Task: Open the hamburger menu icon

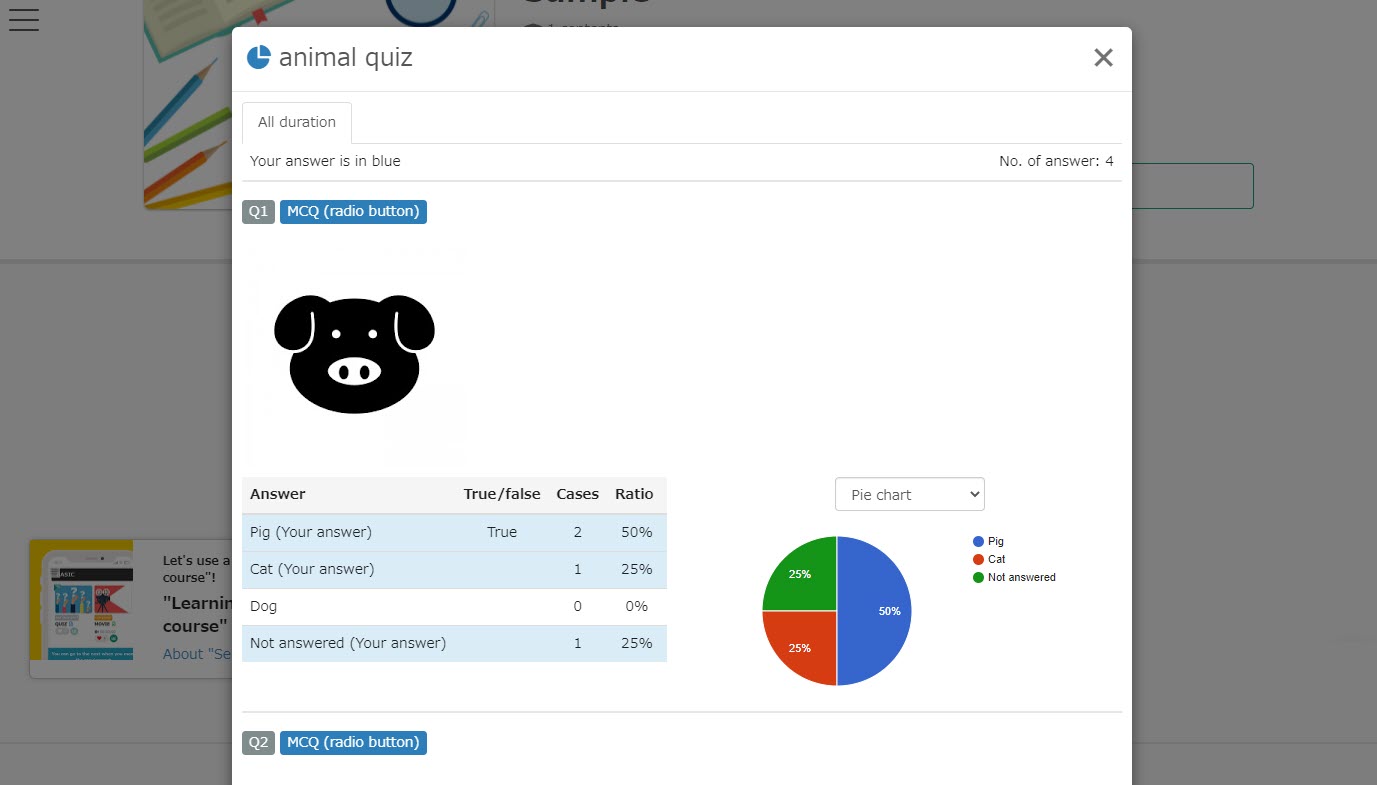Action: (x=23, y=19)
